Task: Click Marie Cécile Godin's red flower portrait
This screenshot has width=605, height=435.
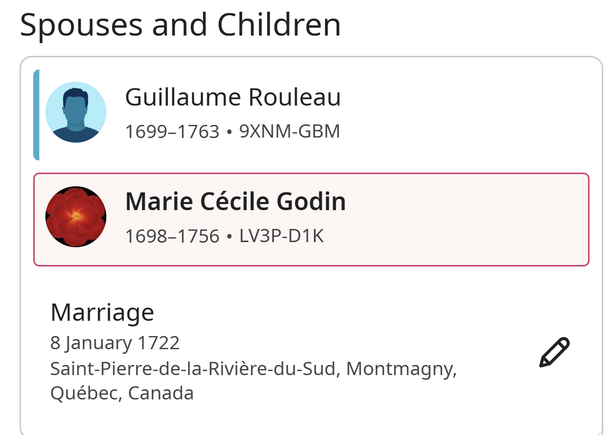Action: 76,217
